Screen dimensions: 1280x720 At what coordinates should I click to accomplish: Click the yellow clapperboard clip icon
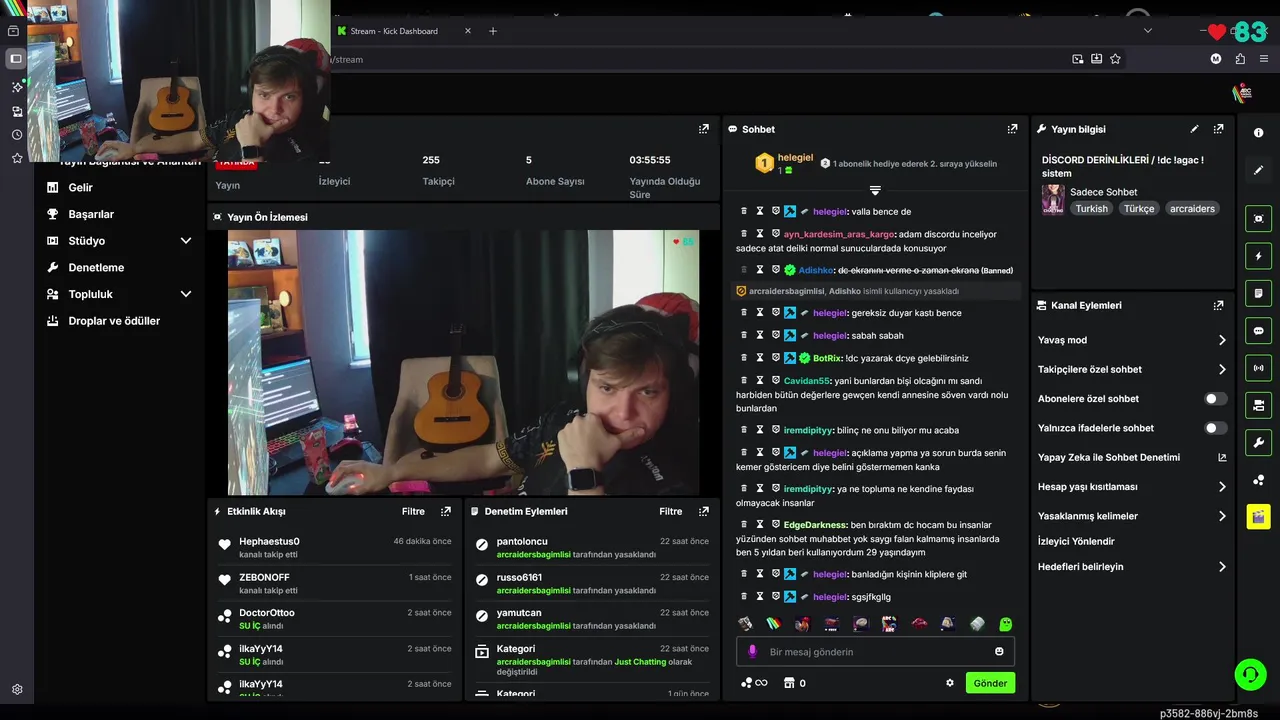point(1258,516)
